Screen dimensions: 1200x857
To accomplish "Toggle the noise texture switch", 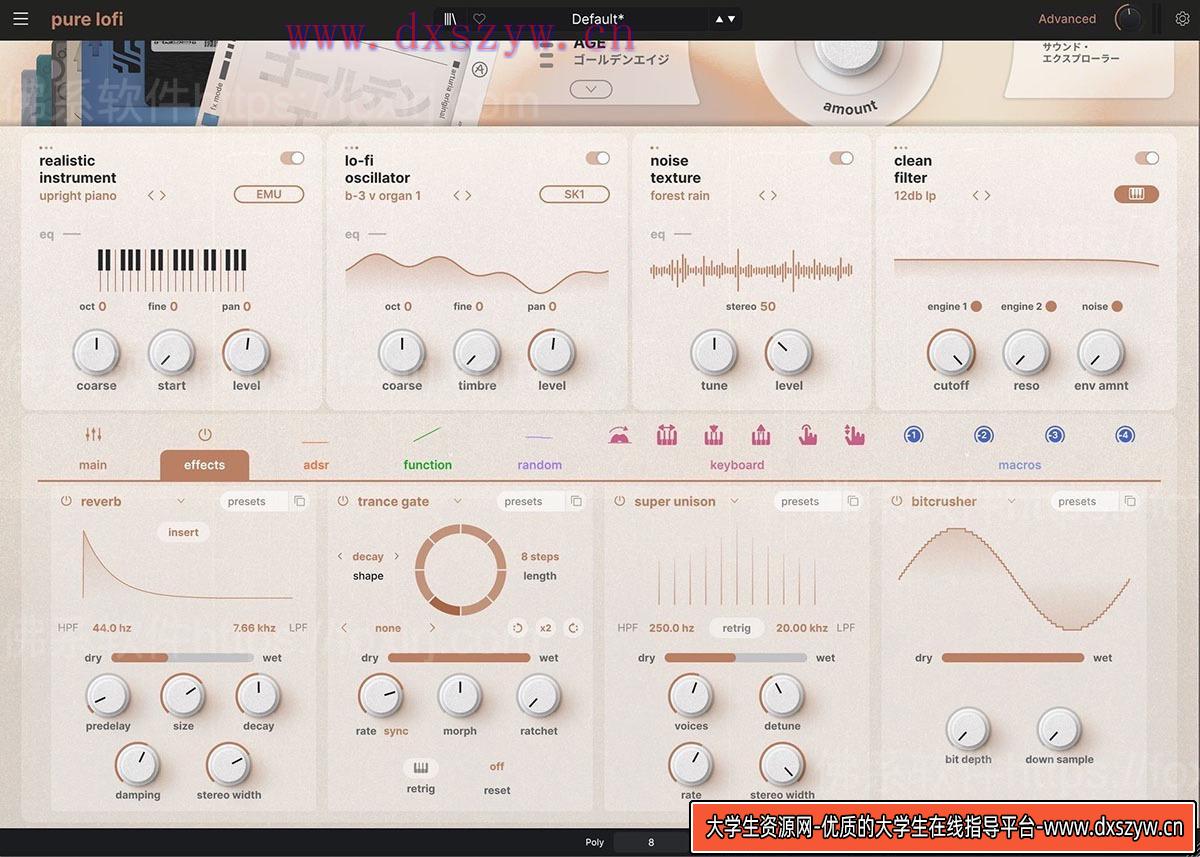I will pyautogui.click(x=841, y=158).
